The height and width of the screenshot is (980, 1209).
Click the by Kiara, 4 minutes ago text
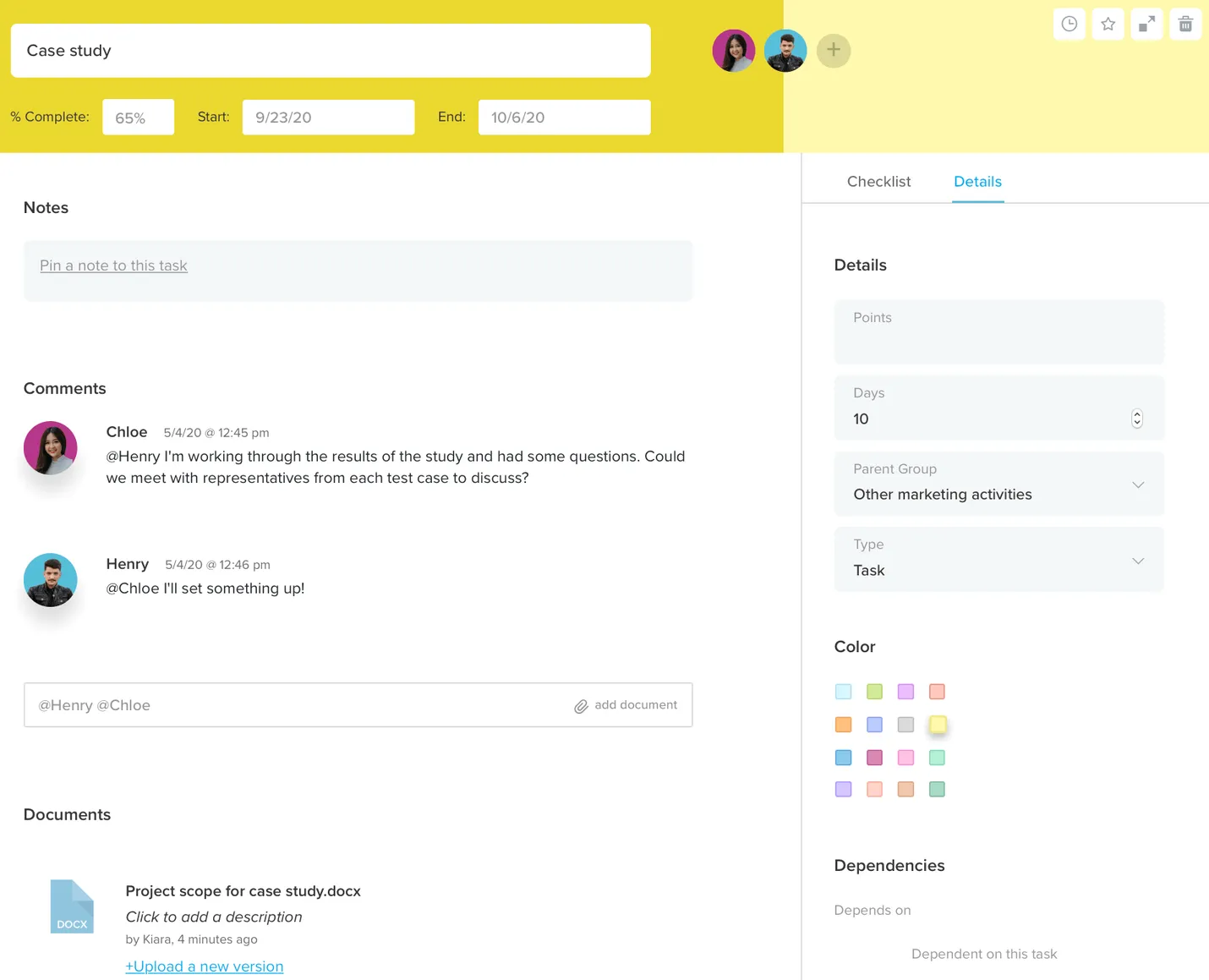click(x=192, y=939)
